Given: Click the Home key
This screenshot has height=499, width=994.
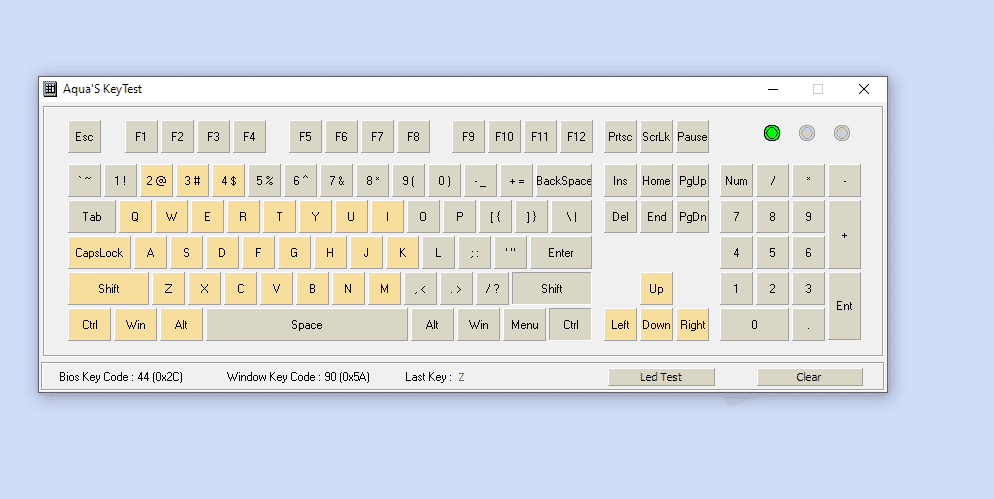Looking at the screenshot, I should 656,181.
